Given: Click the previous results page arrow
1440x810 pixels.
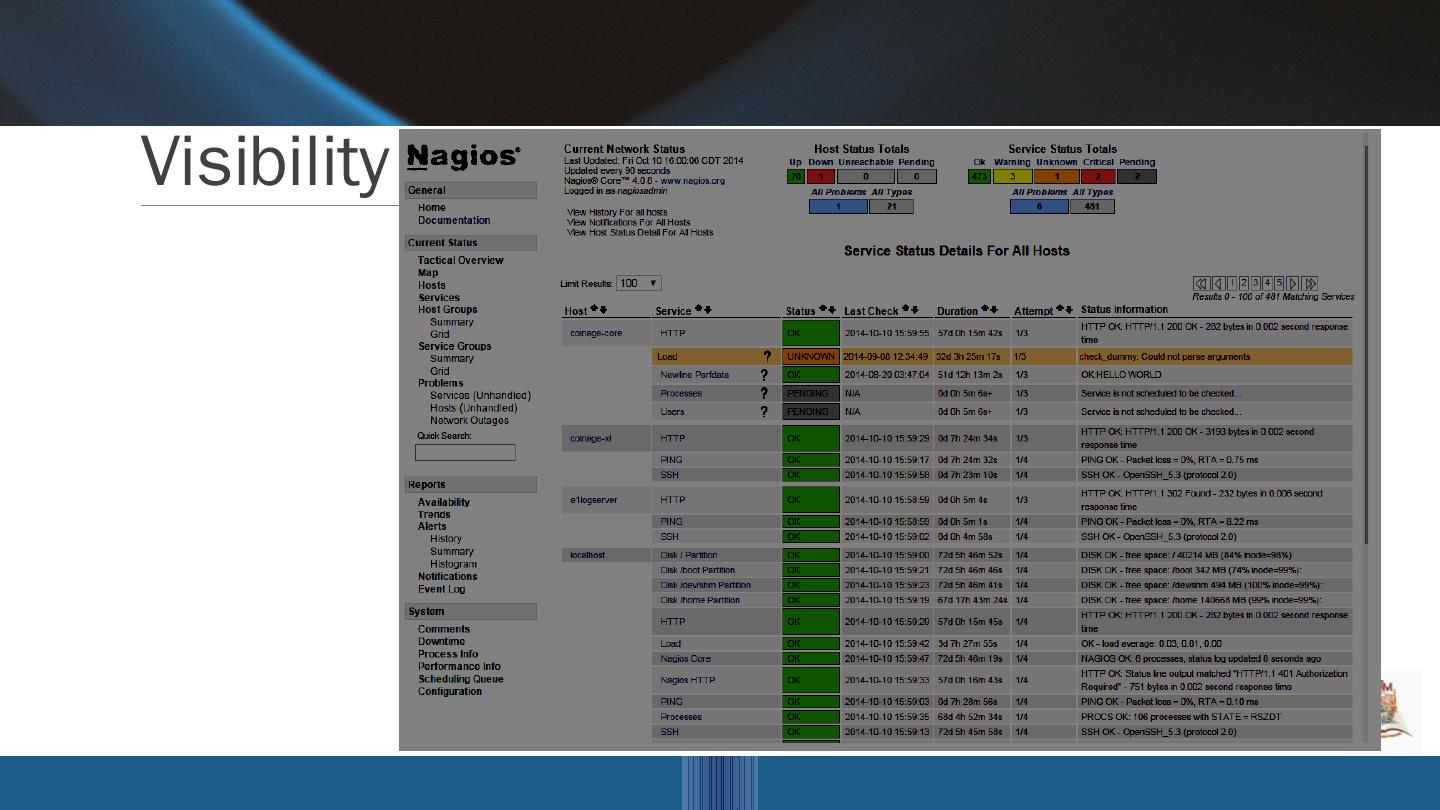Looking at the screenshot, I should pyautogui.click(x=1218, y=284).
